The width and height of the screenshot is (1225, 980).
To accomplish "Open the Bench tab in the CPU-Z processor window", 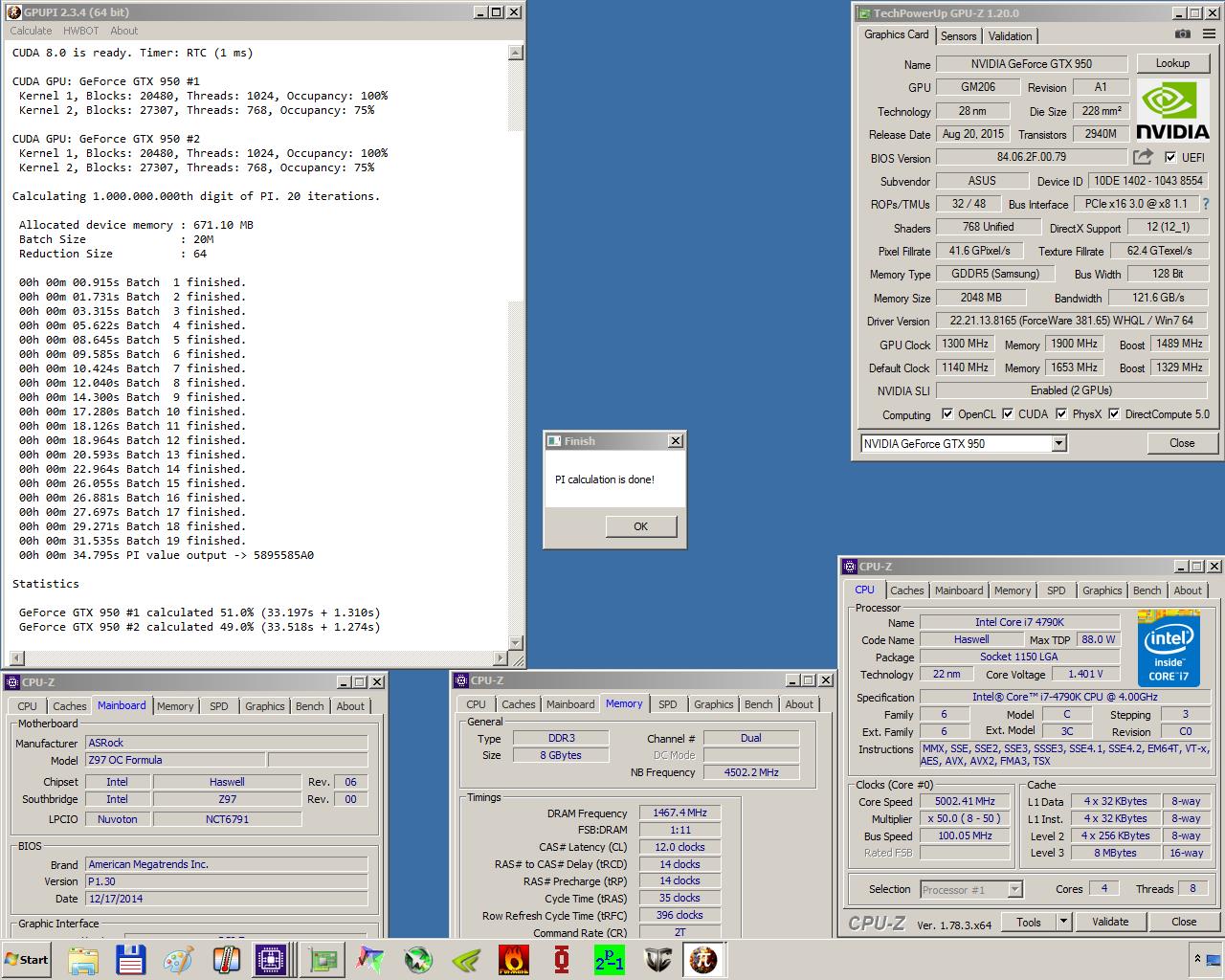I will 1147,590.
